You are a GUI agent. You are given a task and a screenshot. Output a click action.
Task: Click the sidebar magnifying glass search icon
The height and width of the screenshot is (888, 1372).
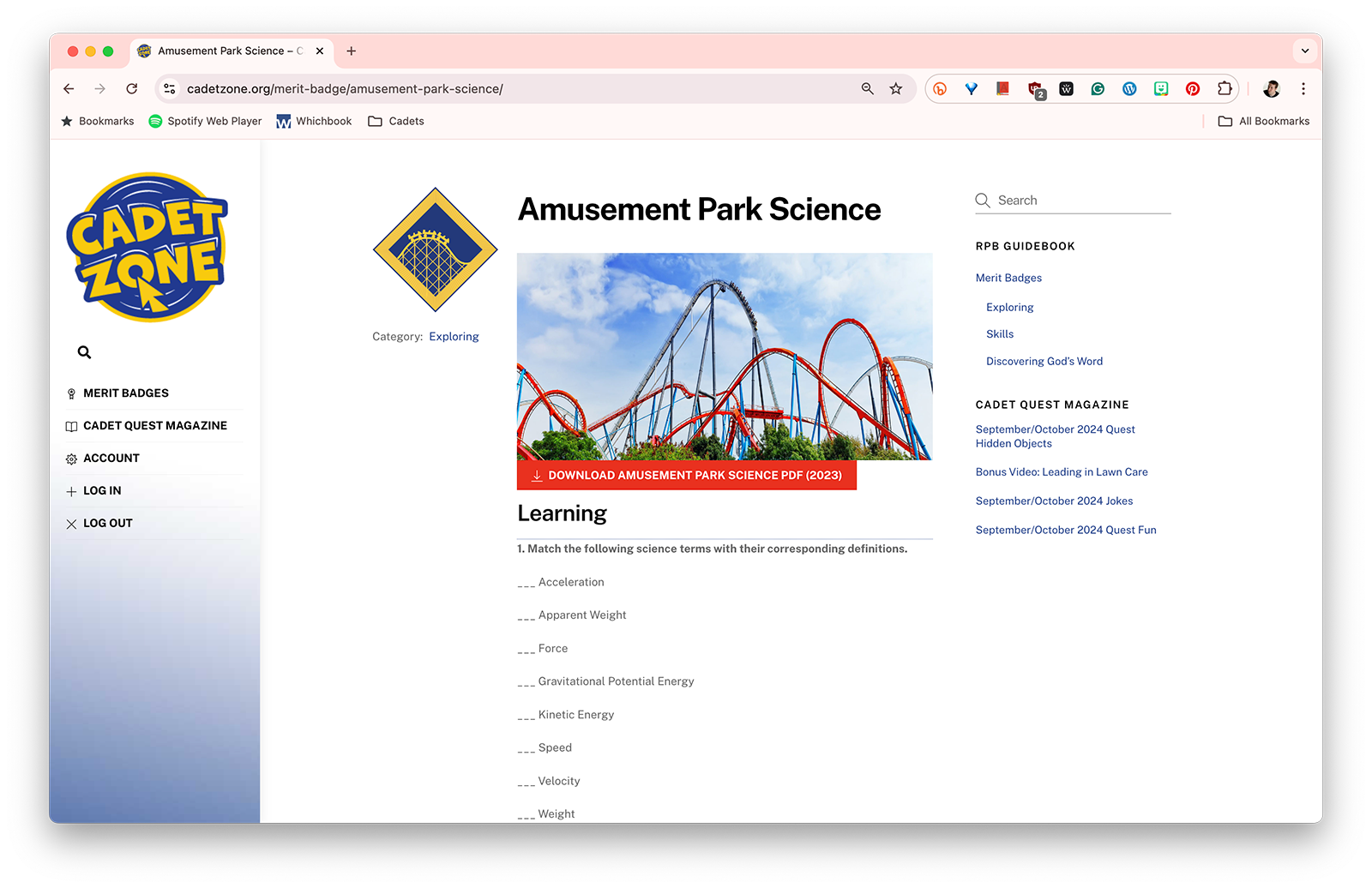pyautogui.click(x=84, y=352)
